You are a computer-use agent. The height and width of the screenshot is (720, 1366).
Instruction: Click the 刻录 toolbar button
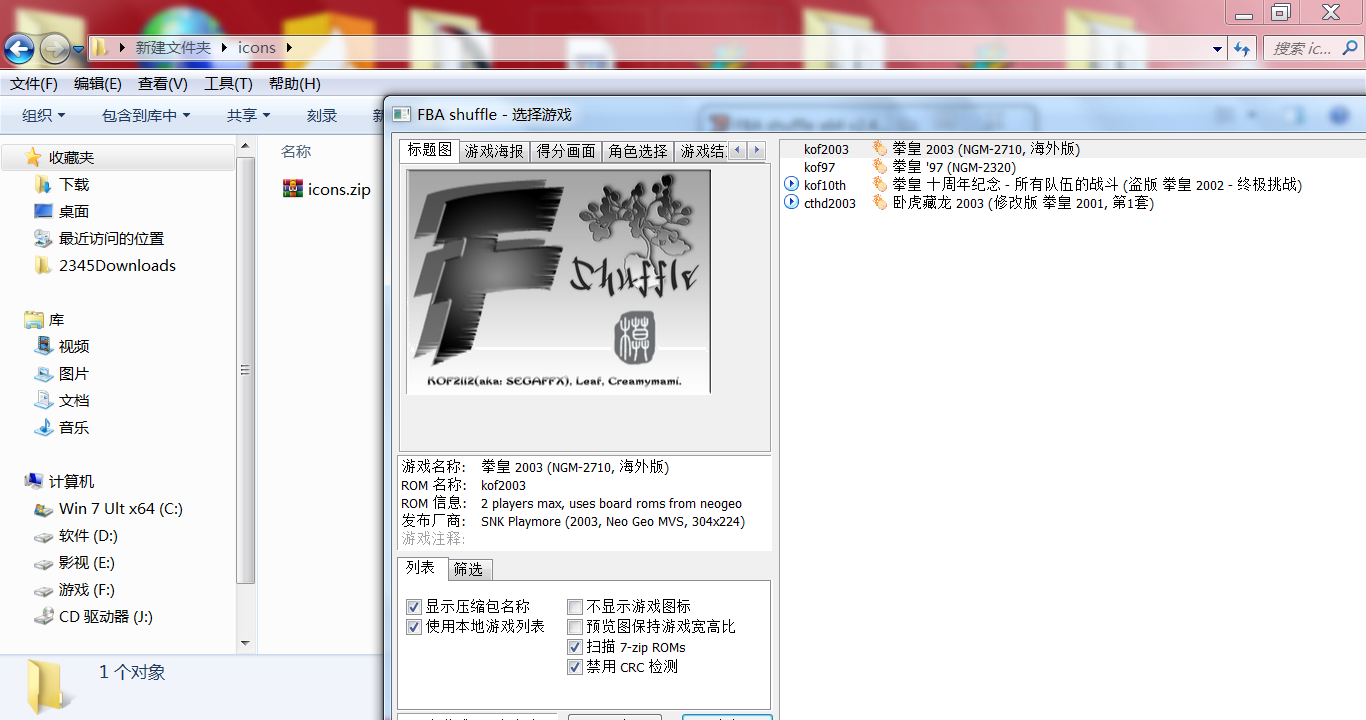click(321, 116)
